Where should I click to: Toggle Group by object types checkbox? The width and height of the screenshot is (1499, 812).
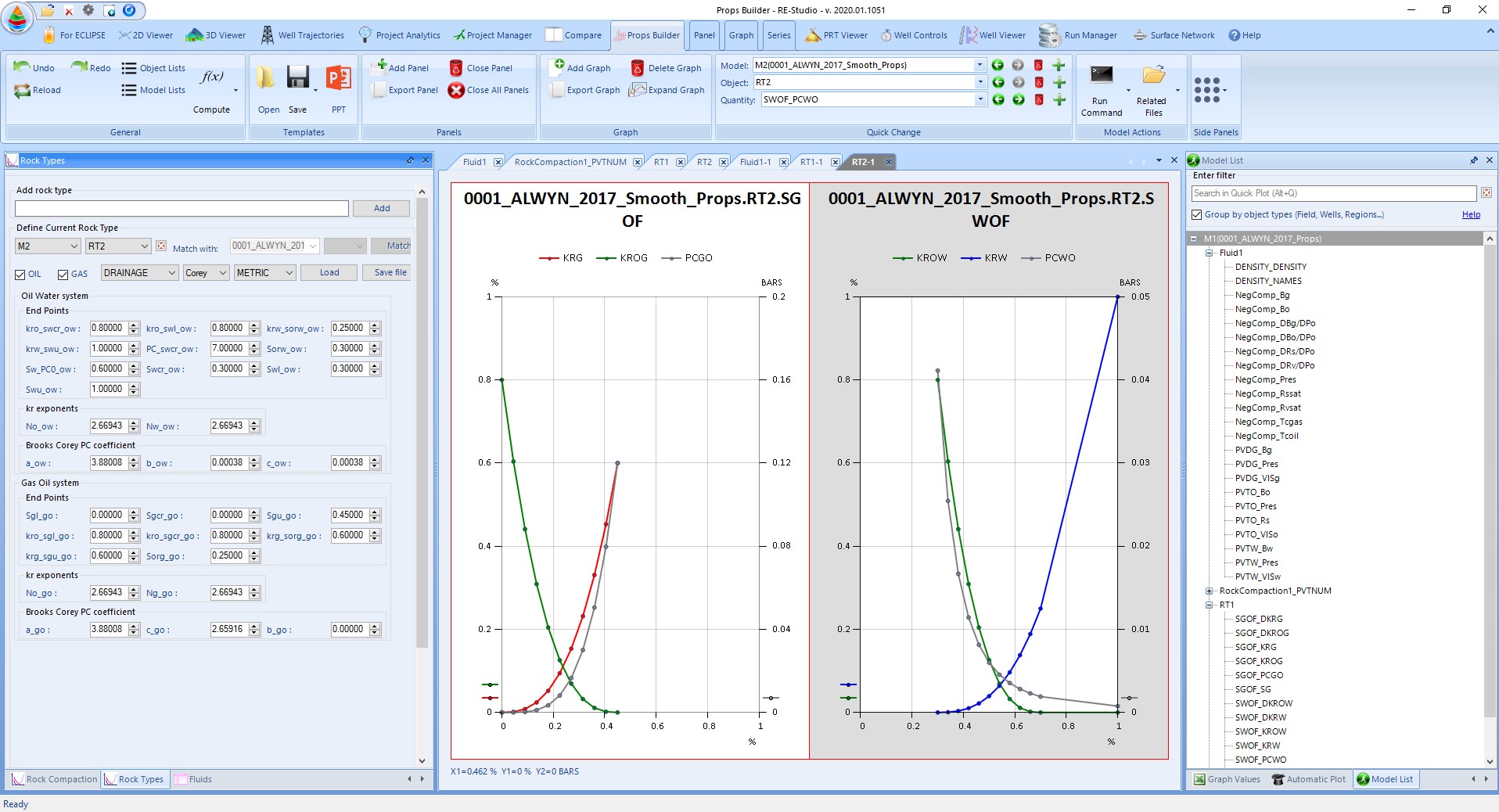(1196, 214)
